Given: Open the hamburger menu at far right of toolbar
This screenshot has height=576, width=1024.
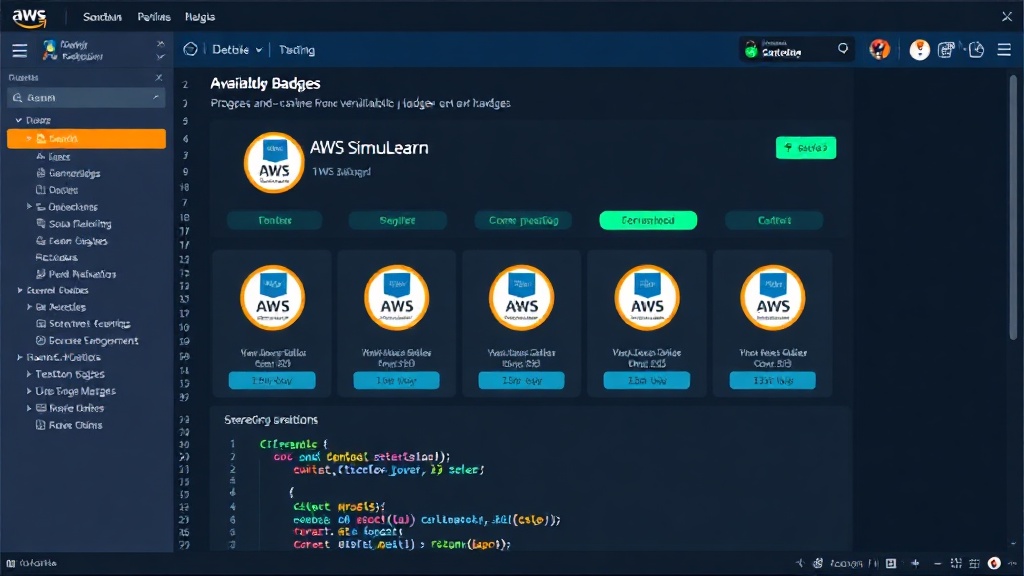Looking at the screenshot, I should click(x=1004, y=50).
